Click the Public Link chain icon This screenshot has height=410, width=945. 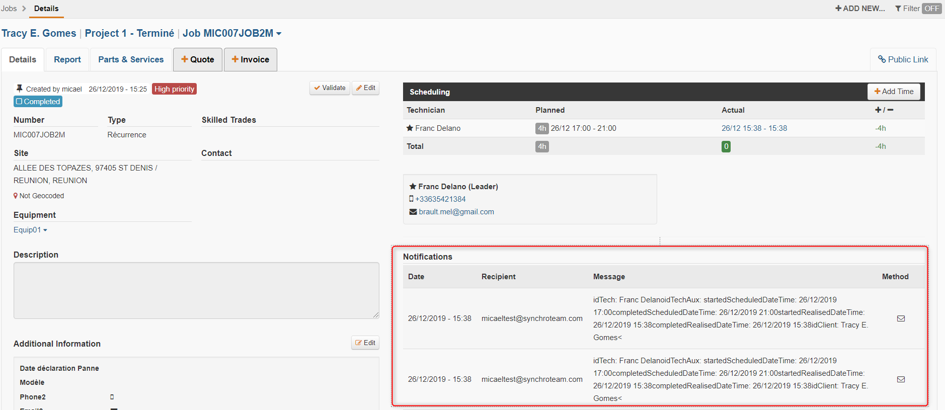point(882,59)
